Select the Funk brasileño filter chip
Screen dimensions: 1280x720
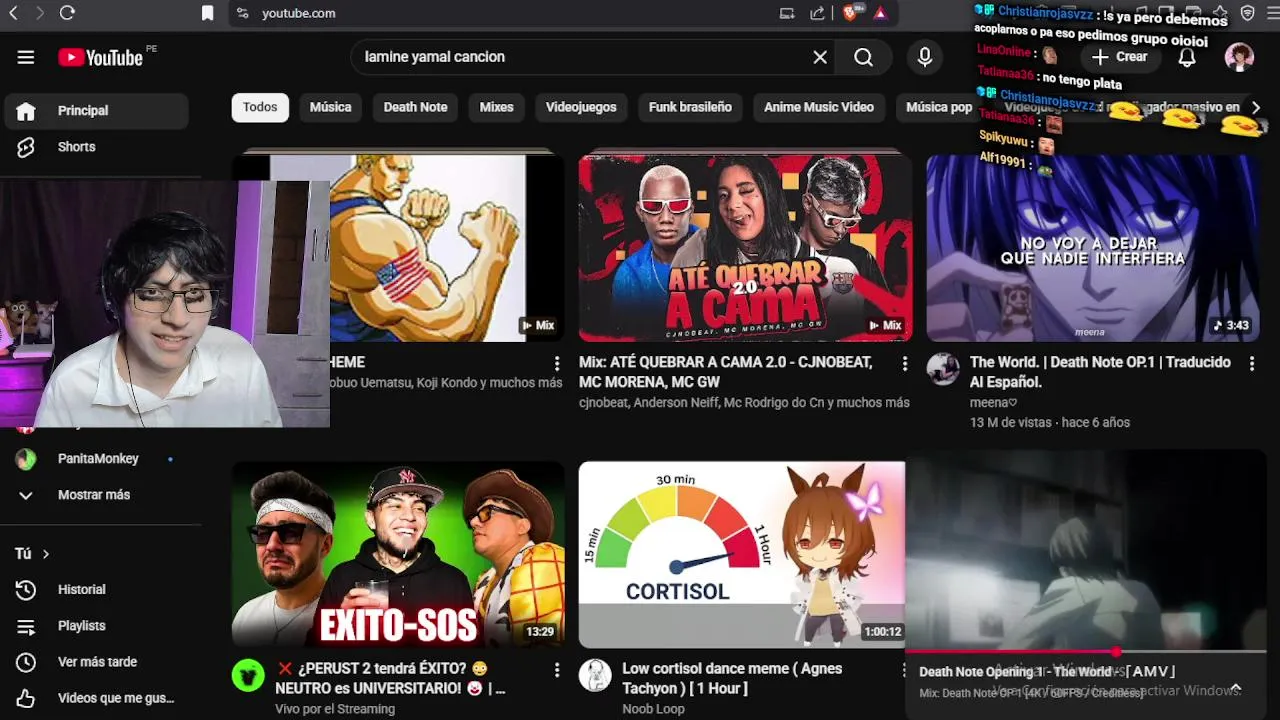[x=690, y=107]
